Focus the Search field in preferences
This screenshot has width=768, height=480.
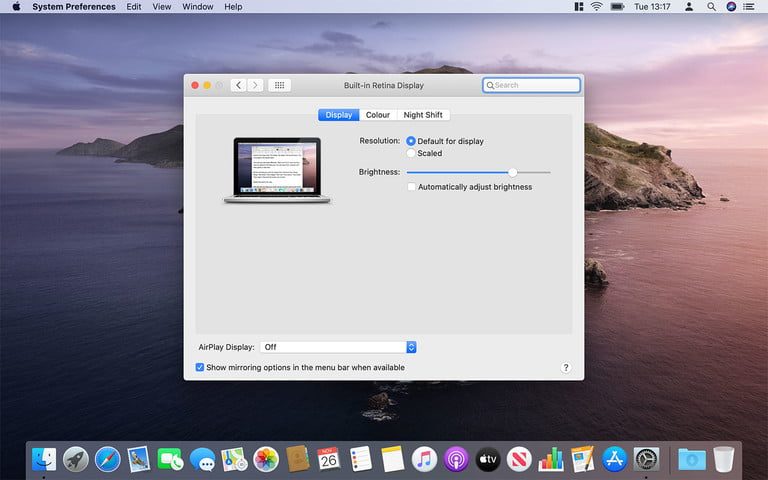[531, 85]
